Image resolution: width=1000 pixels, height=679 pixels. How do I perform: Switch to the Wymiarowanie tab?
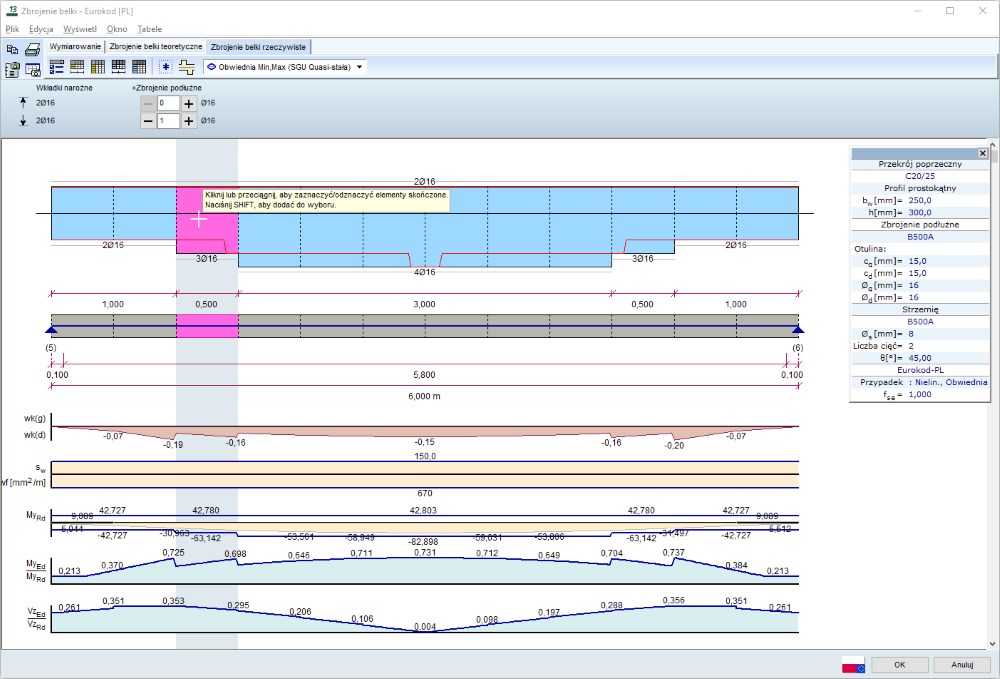(75, 47)
